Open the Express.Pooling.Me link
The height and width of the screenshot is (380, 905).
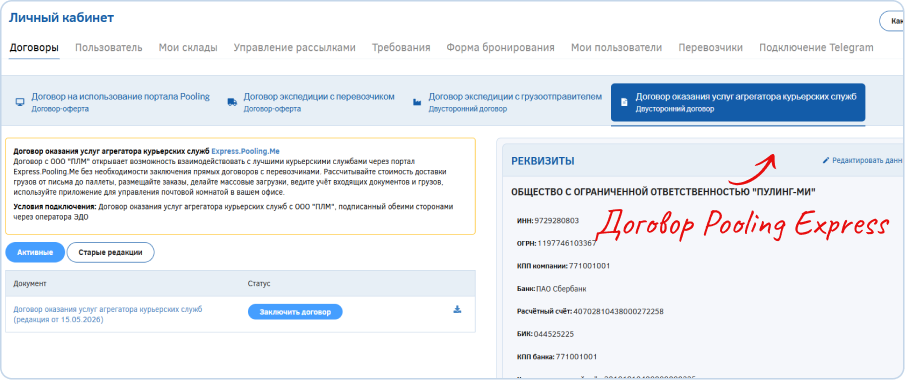click(245, 151)
